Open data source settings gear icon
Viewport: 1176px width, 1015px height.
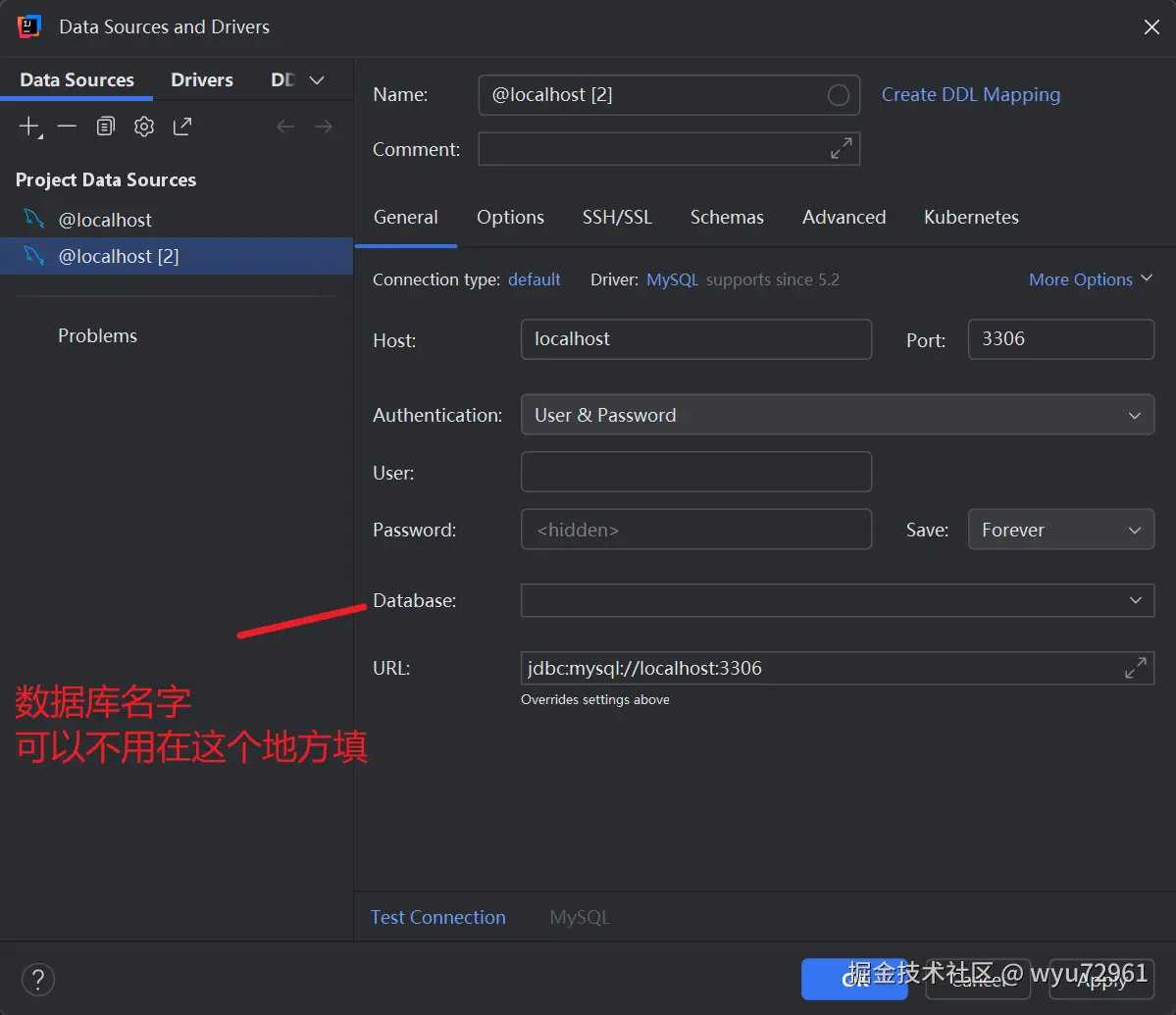point(144,127)
